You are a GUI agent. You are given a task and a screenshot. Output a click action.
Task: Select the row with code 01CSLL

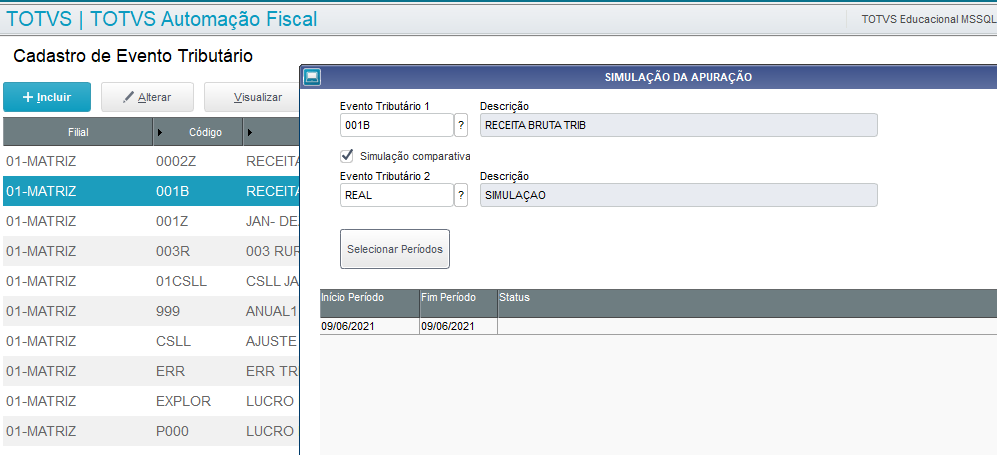(x=151, y=281)
